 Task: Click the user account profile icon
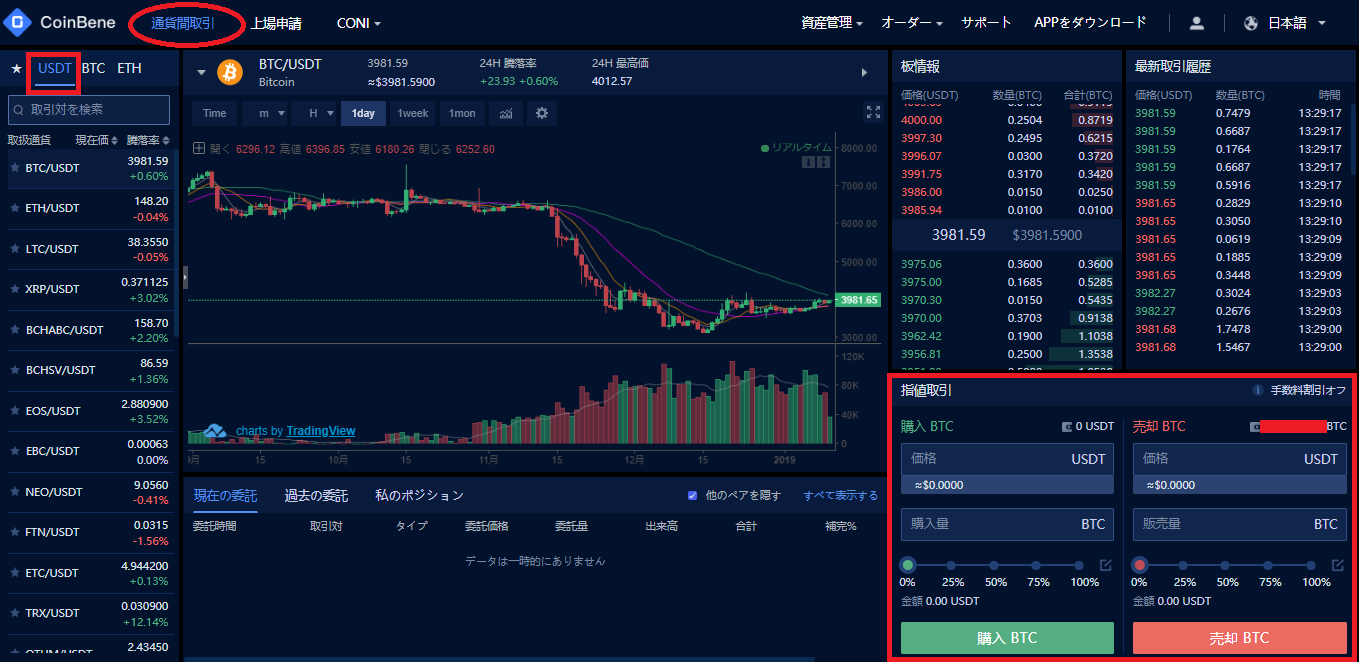1196,23
